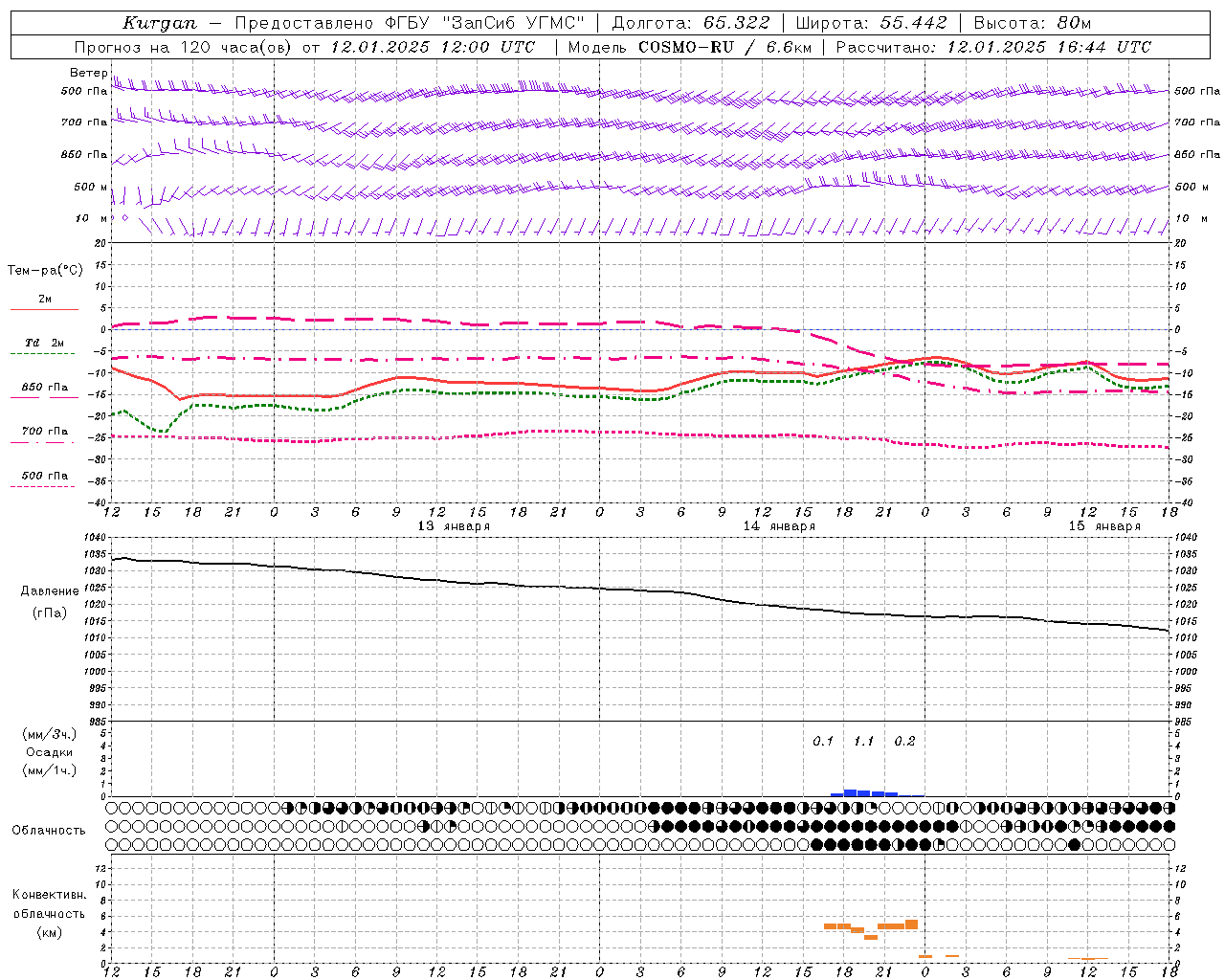Click the "(мм/3ч.)" precipitation unit label

click(x=50, y=734)
